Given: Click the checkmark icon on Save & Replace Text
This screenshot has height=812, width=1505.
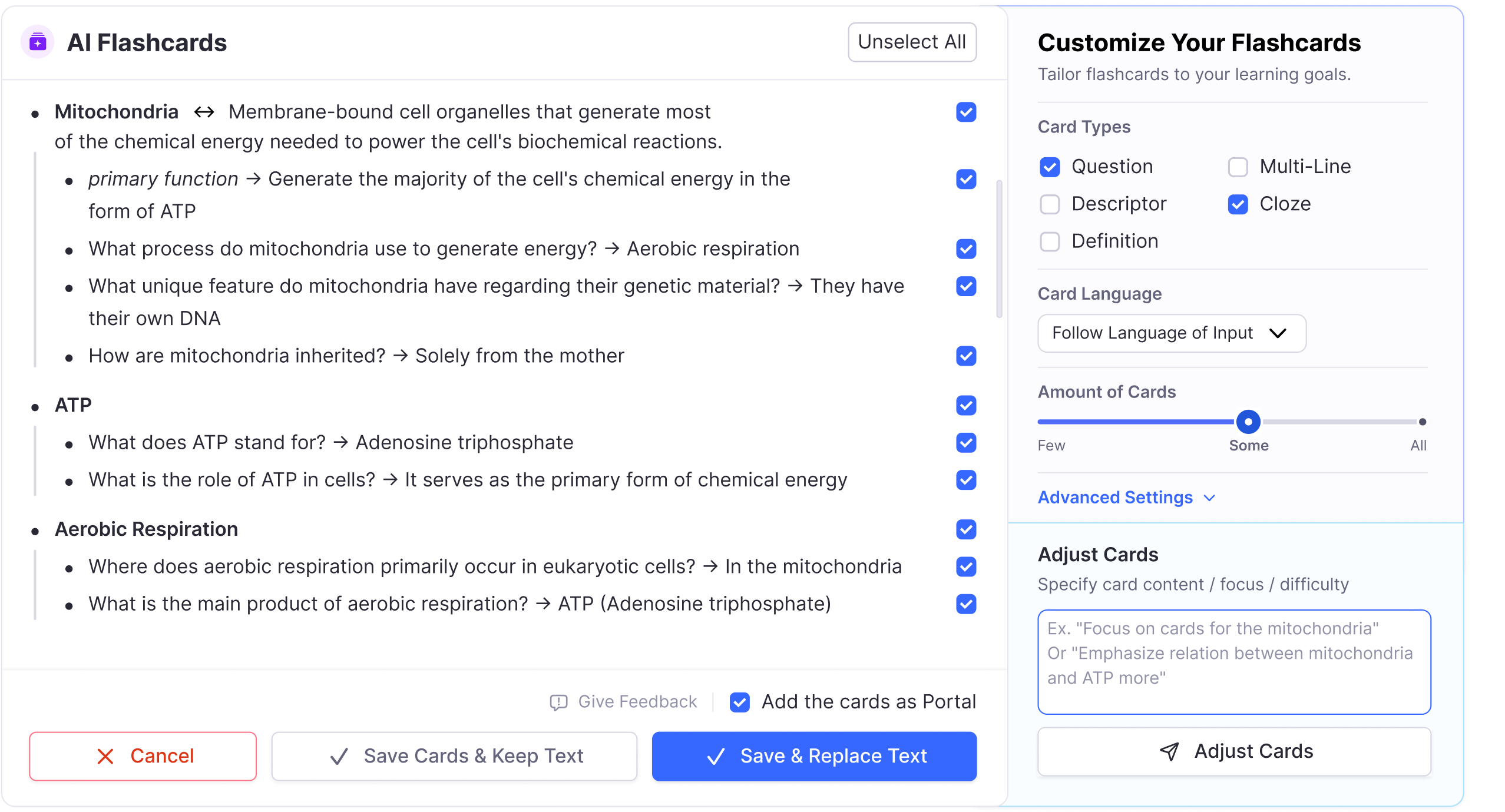Looking at the screenshot, I should coord(716,756).
